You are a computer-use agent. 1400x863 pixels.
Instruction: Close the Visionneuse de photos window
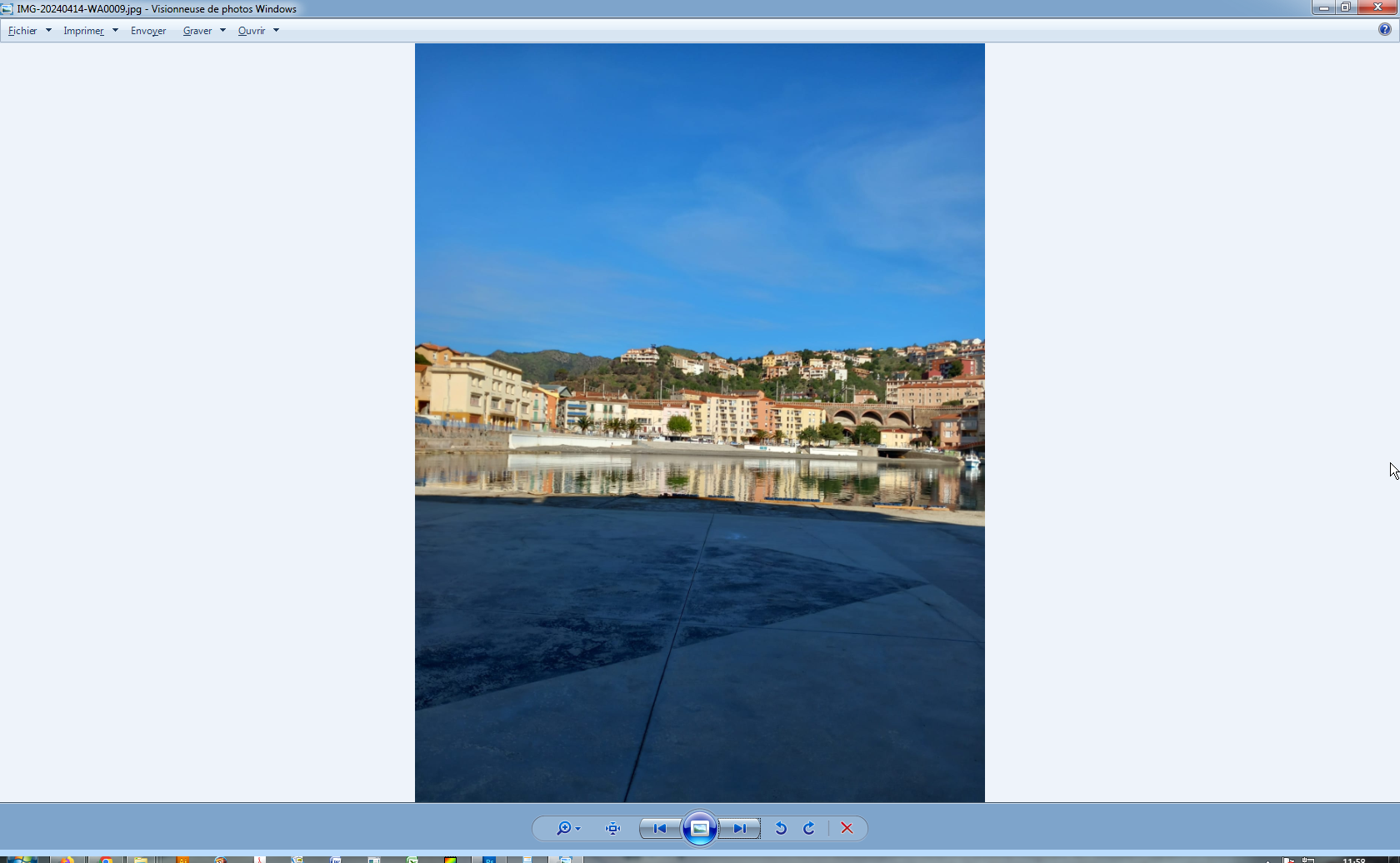coord(1377,7)
